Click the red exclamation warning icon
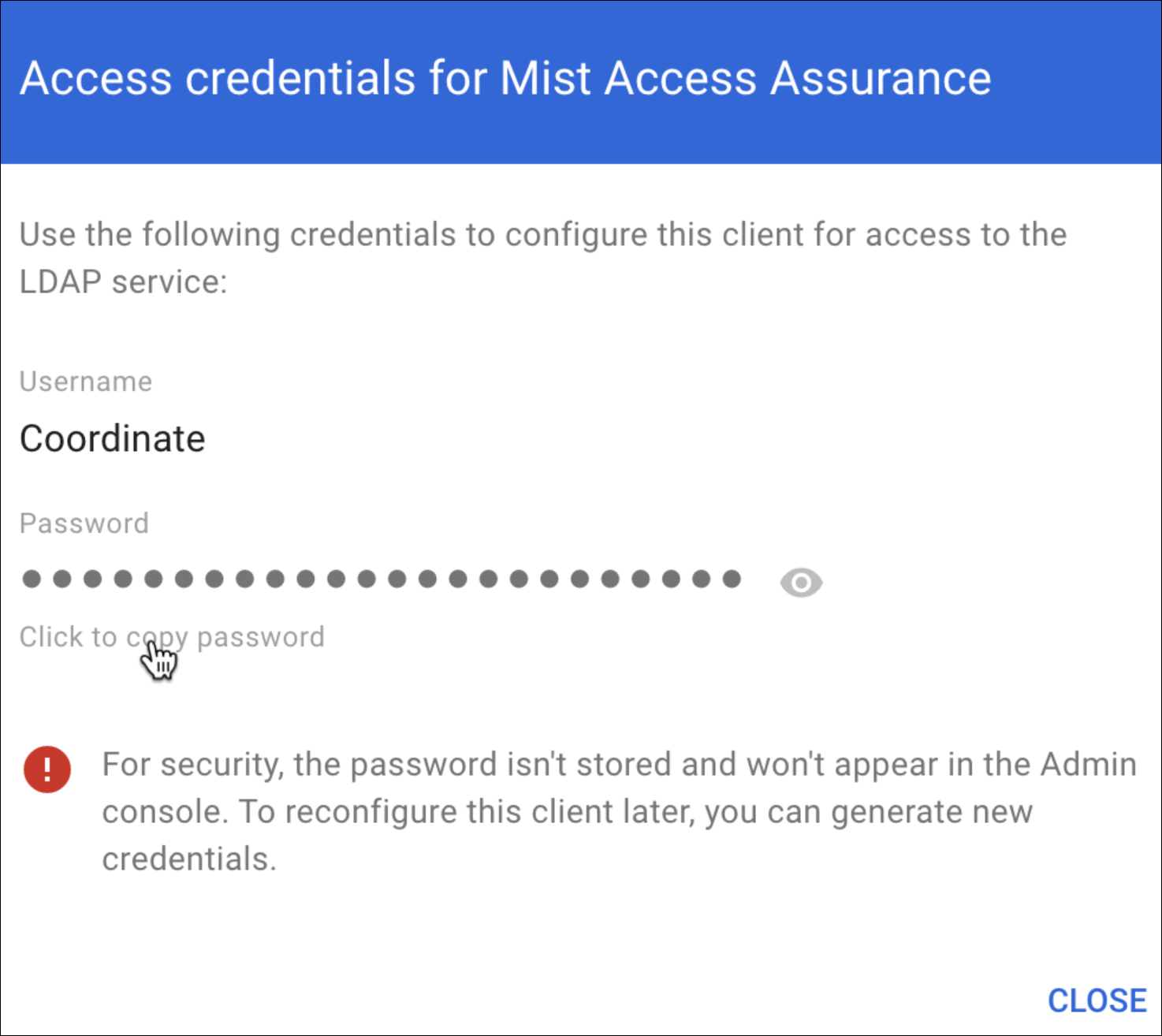The image size is (1162, 1036). tap(47, 770)
